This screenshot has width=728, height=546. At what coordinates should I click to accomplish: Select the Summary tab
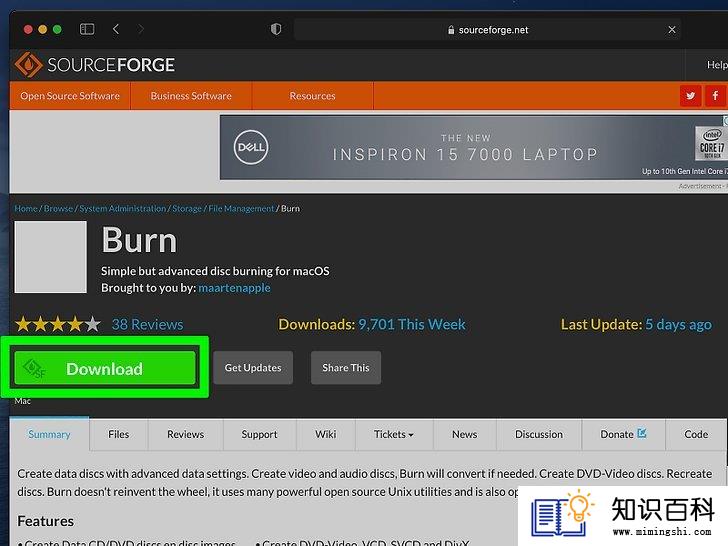tap(49, 434)
